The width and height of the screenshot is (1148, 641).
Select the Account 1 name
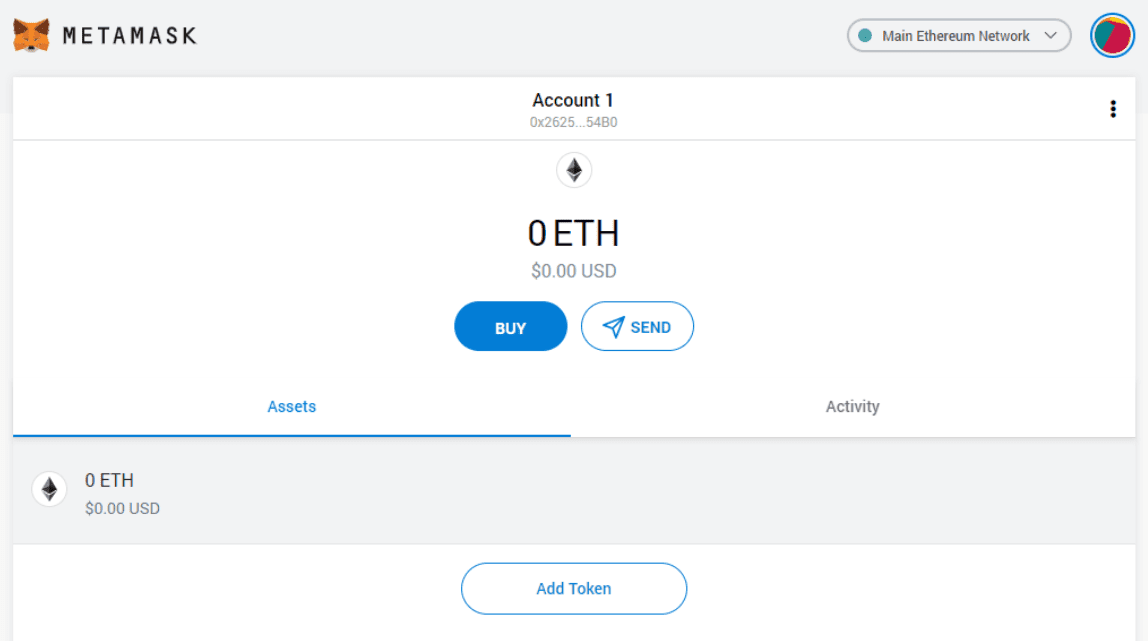(x=573, y=100)
